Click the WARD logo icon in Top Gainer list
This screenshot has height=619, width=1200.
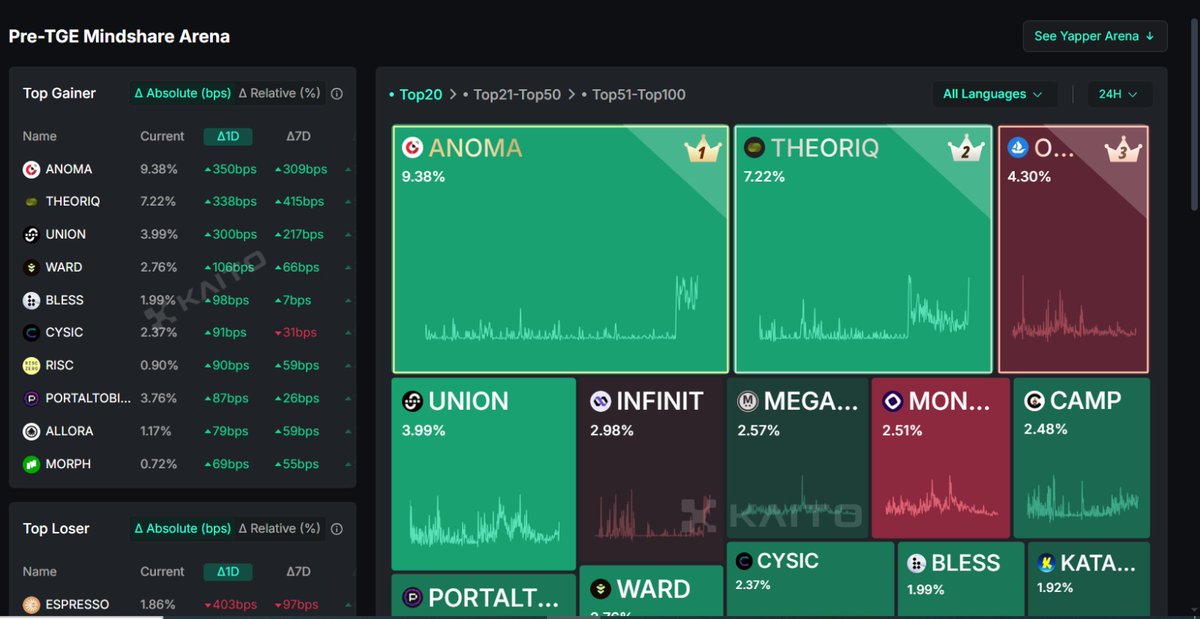pos(31,268)
